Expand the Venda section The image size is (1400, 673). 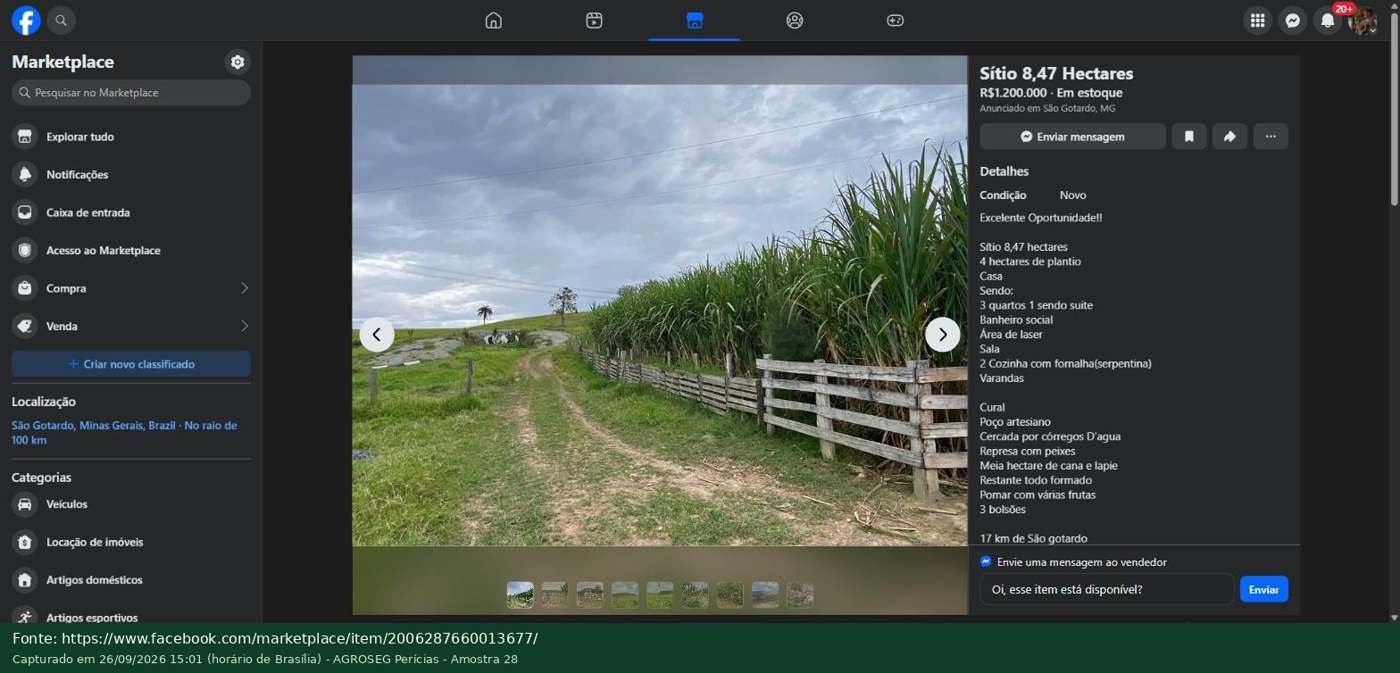pos(131,327)
